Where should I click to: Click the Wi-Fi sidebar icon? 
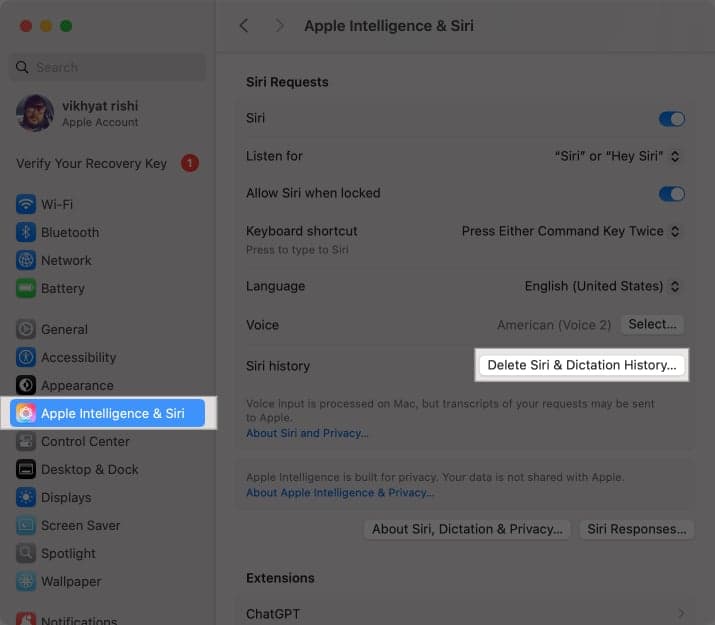click(x=26, y=204)
